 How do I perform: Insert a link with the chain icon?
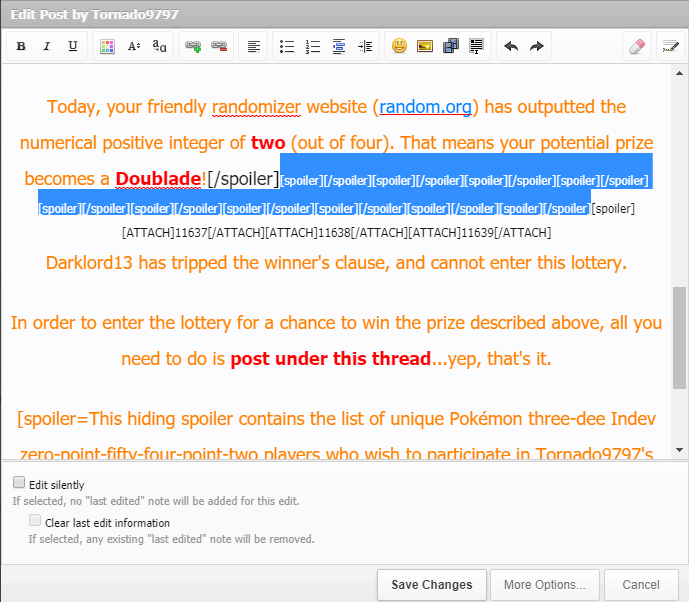pos(193,47)
